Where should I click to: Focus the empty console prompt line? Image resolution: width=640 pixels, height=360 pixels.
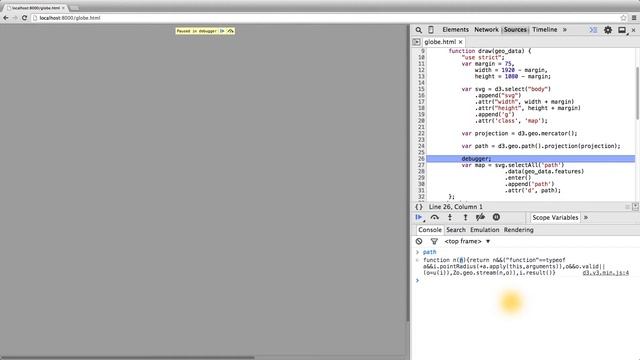527,280
